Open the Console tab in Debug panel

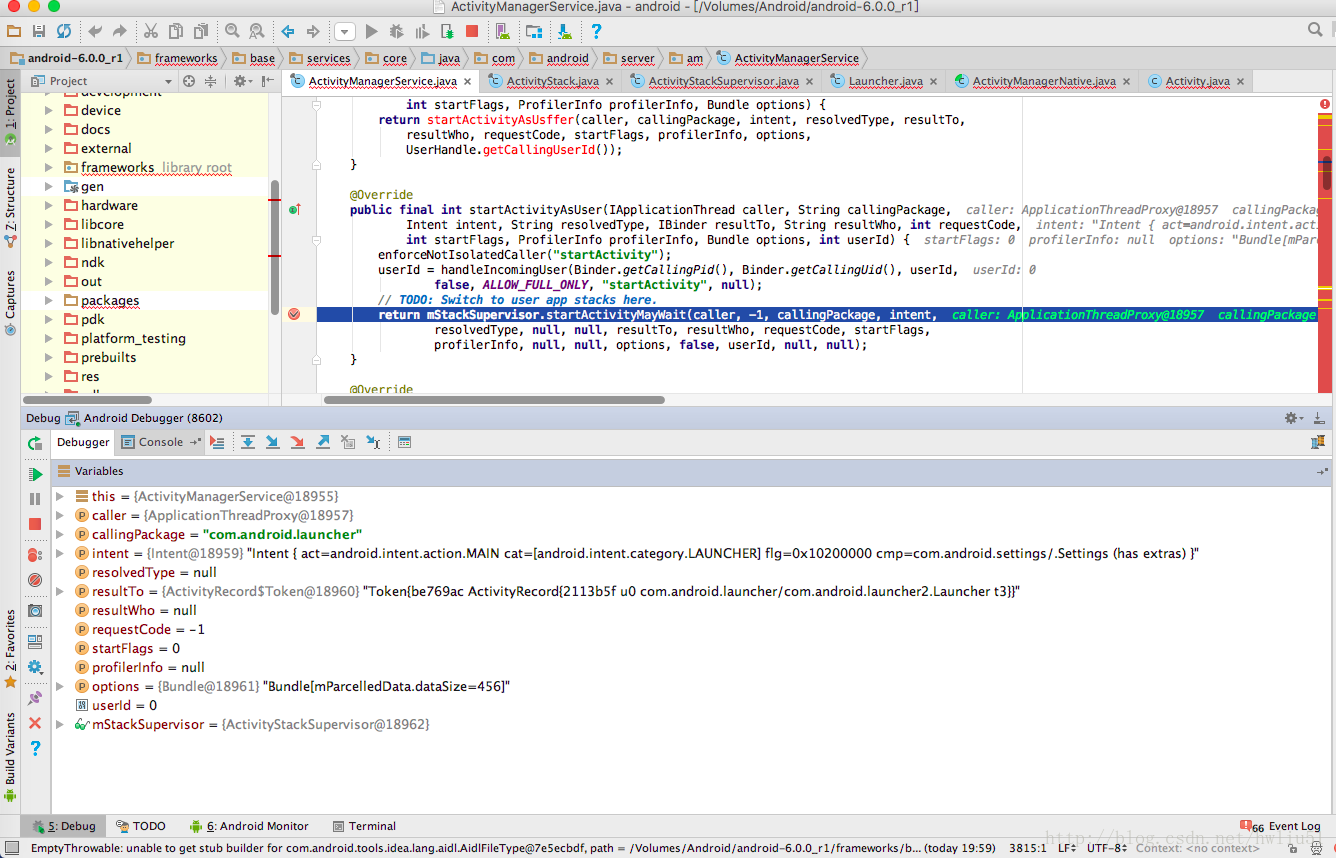(160, 442)
